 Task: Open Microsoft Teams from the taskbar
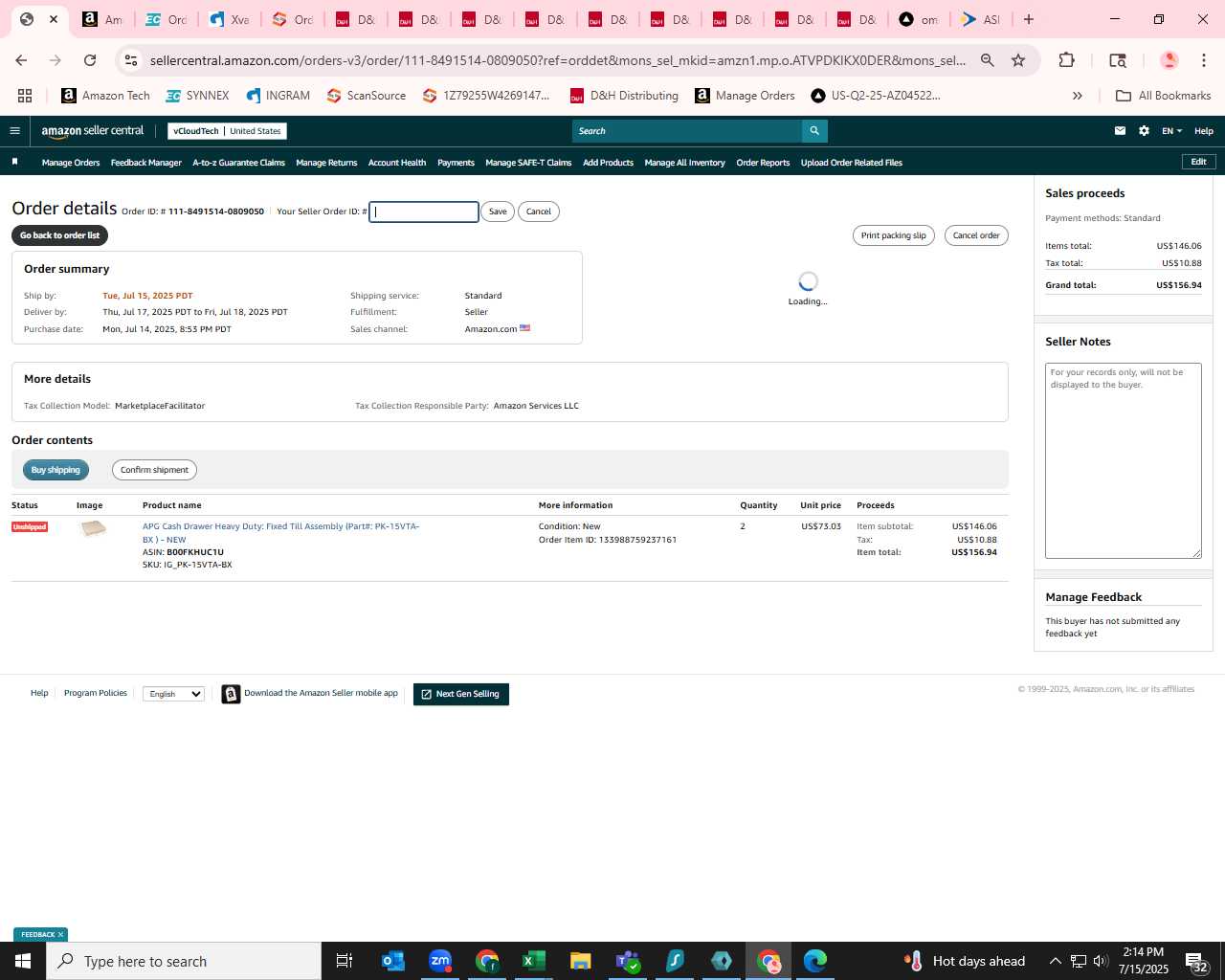coord(628,961)
